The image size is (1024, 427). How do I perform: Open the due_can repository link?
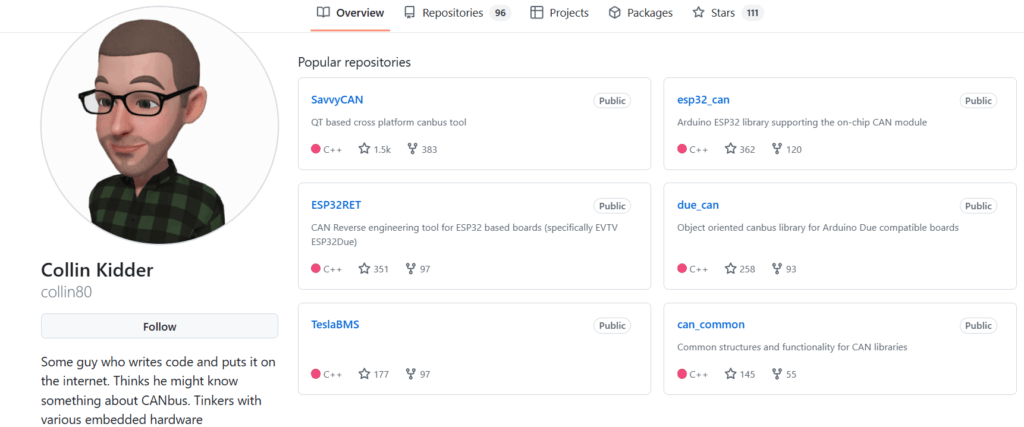[698, 205]
